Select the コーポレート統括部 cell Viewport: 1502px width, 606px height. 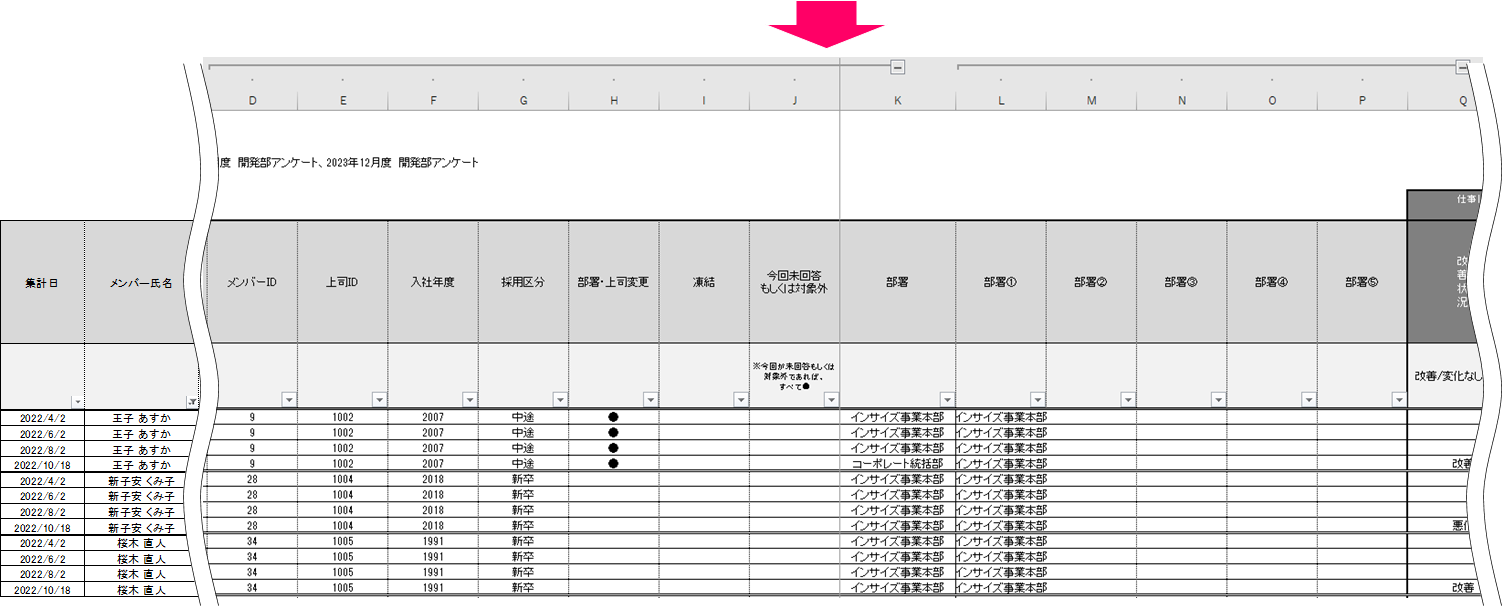(x=898, y=464)
